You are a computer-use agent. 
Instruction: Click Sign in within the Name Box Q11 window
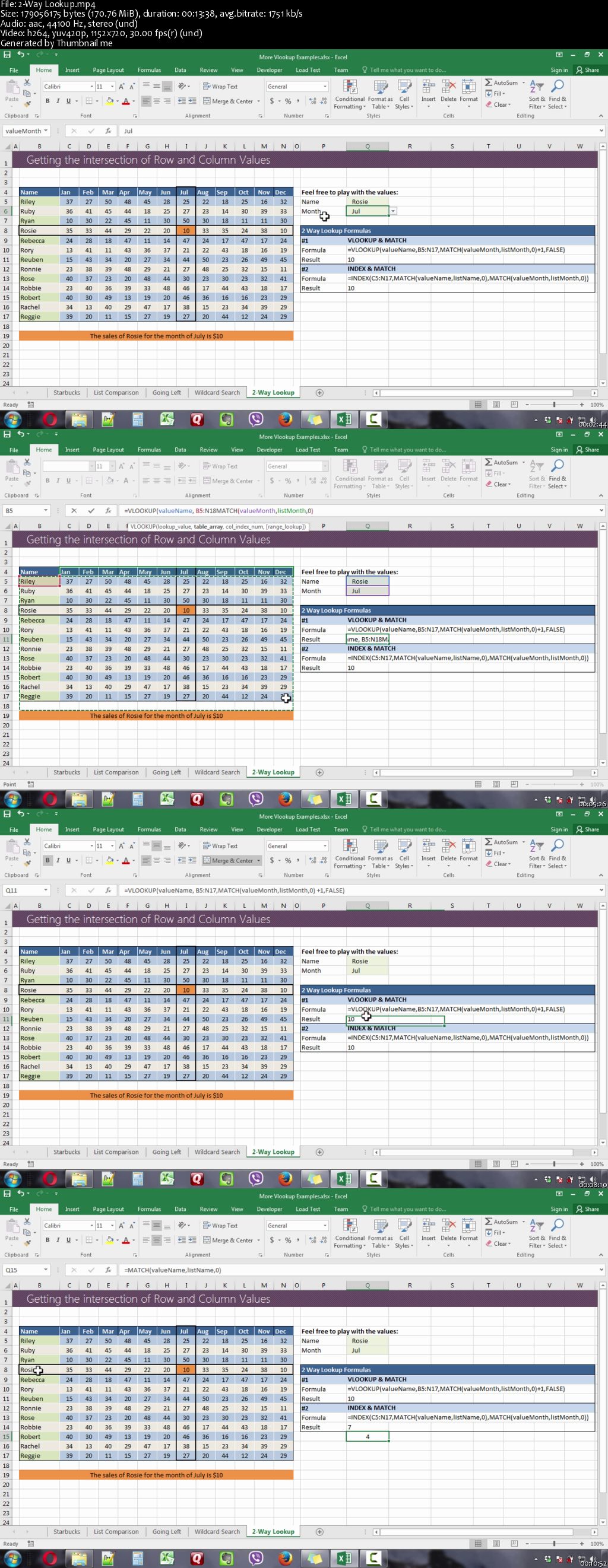(x=559, y=829)
